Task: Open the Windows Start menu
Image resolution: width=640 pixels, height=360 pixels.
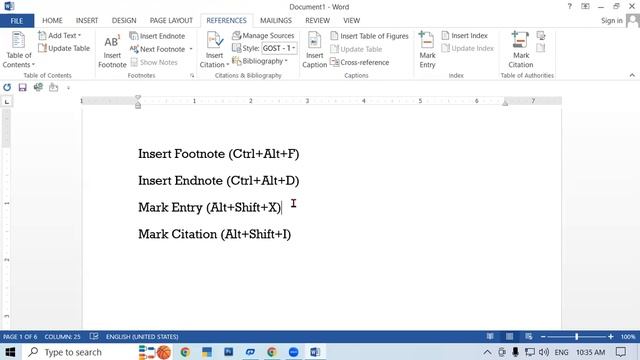Action: click(10, 352)
